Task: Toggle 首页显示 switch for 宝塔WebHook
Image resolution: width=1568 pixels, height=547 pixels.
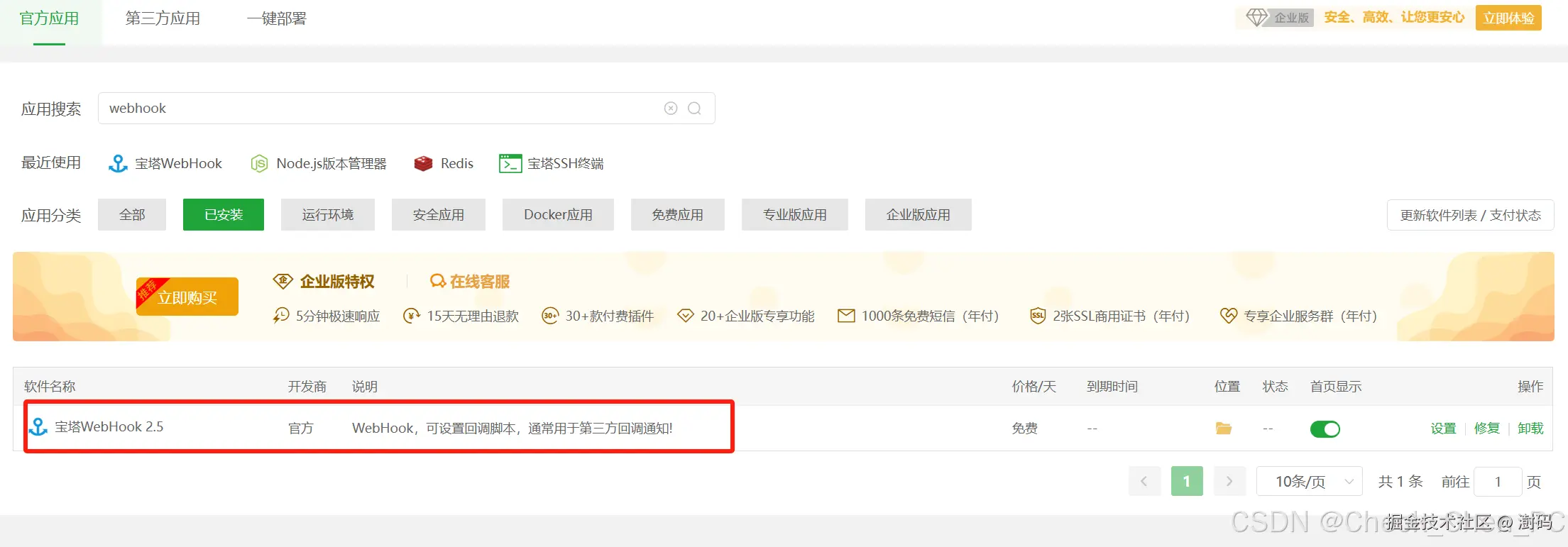Action: point(1325,429)
